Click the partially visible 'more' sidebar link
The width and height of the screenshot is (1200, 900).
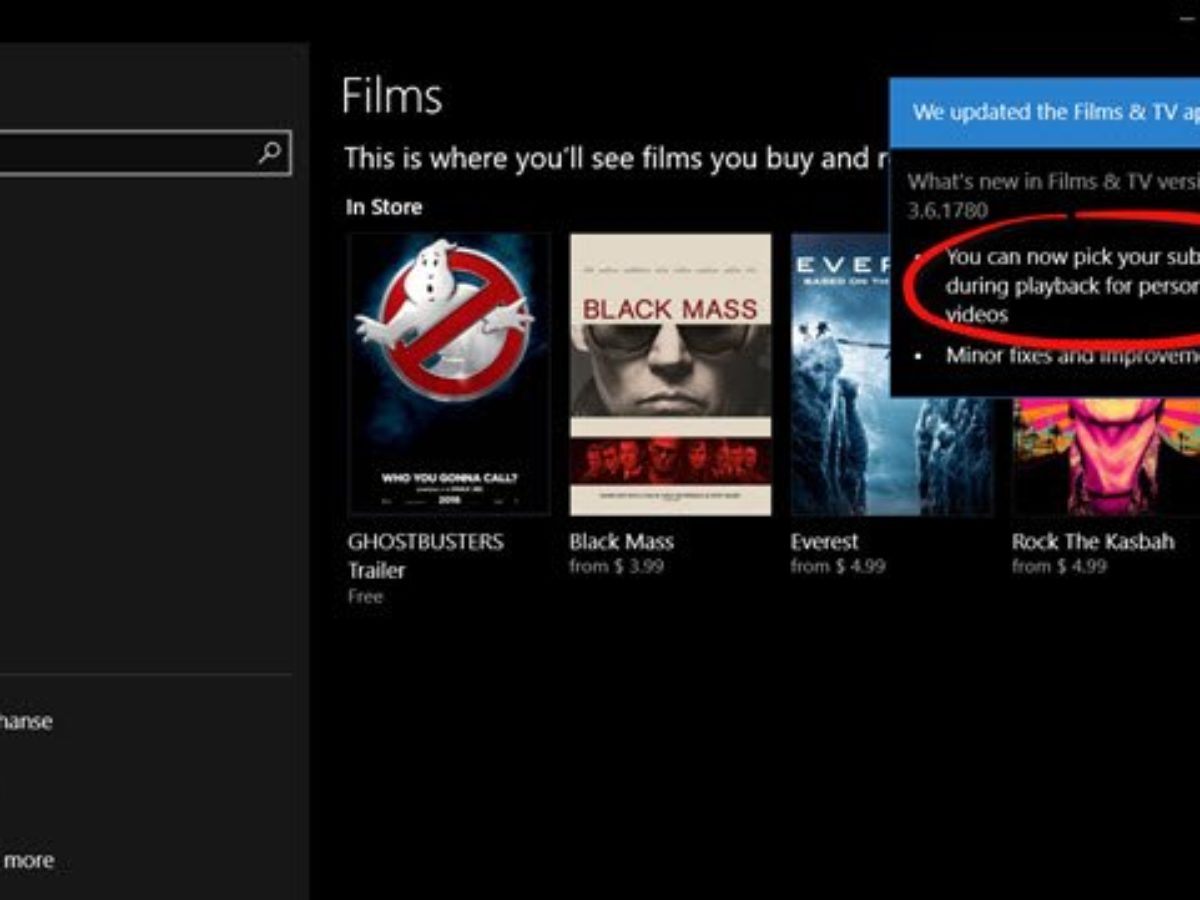(29, 860)
